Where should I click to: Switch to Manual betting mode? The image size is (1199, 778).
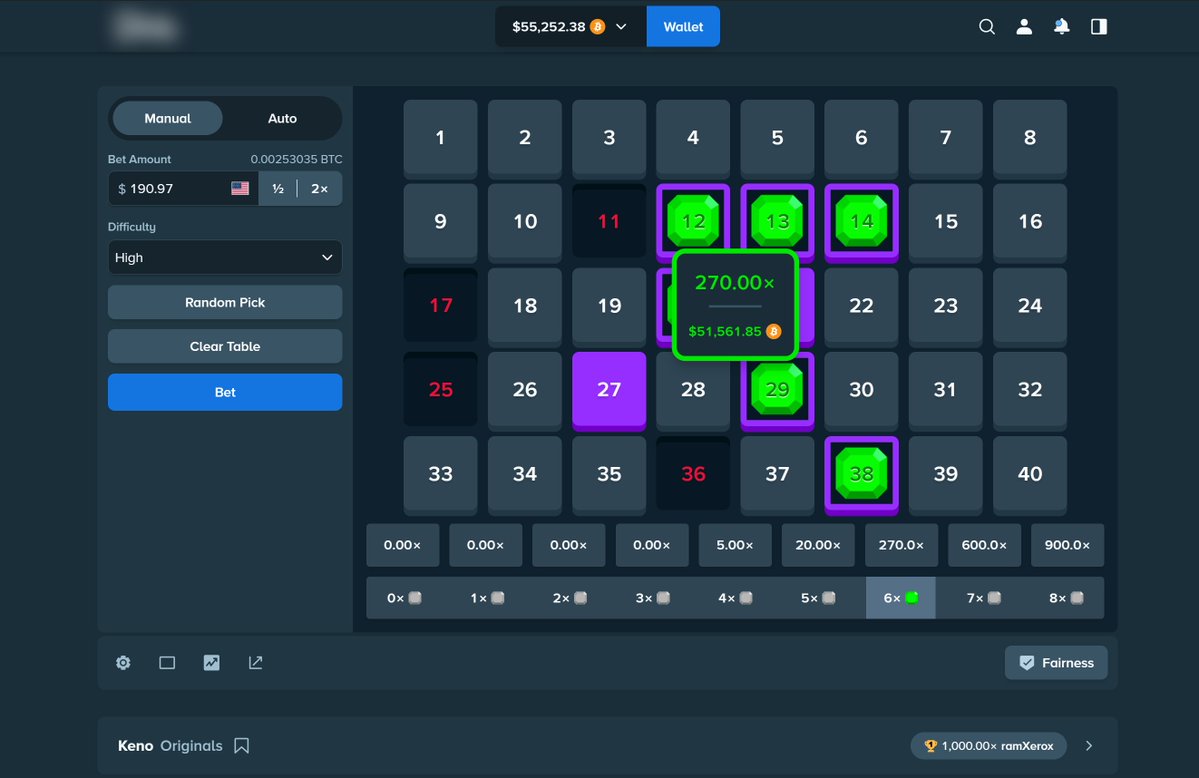[167, 119]
